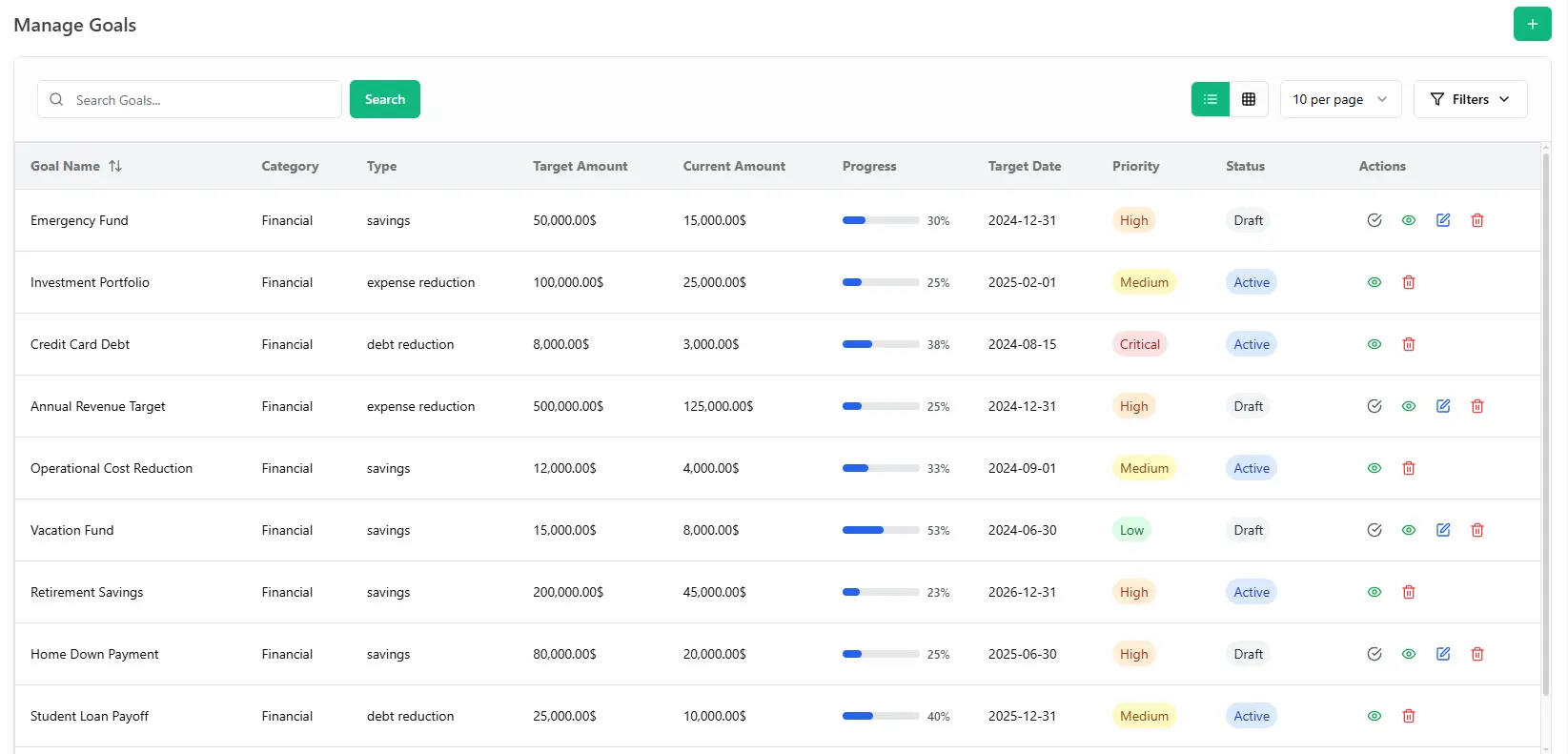Activate Annual Revenue Target checkmark icon
This screenshot has width=1568, height=754.
[1375, 406]
